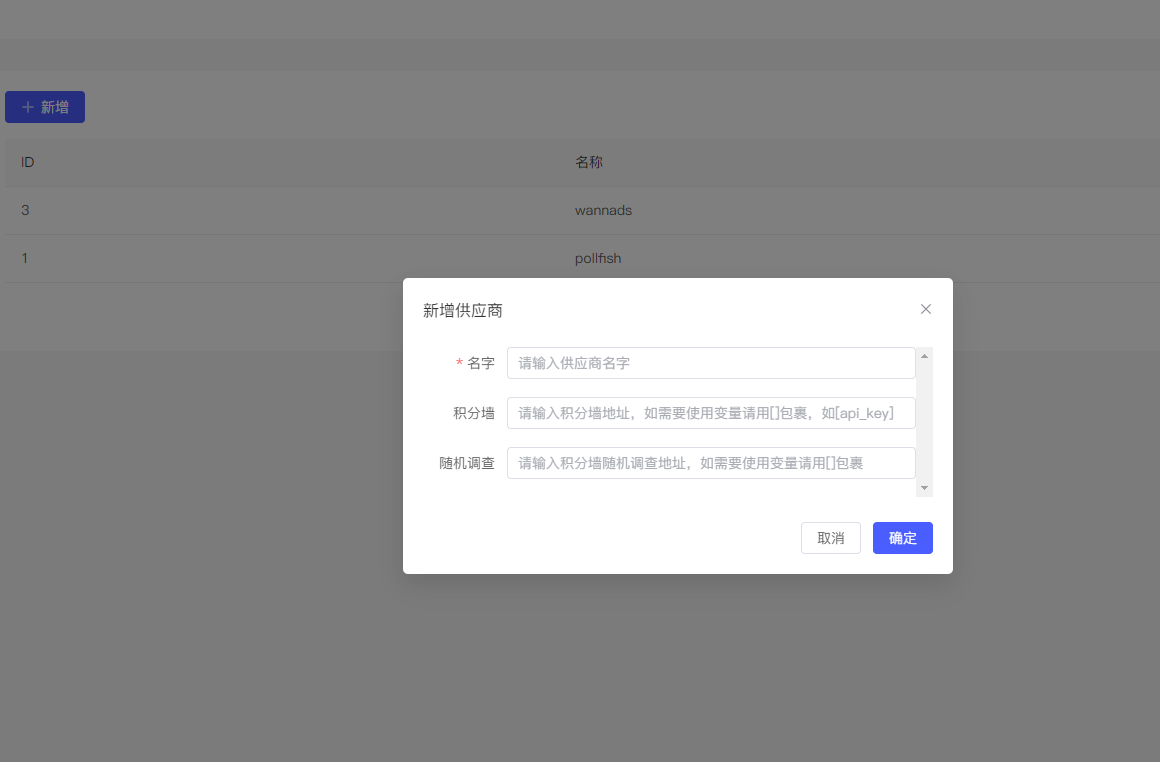Focus the 名字 supplier name input
The image size is (1160, 762).
pyautogui.click(x=710, y=363)
